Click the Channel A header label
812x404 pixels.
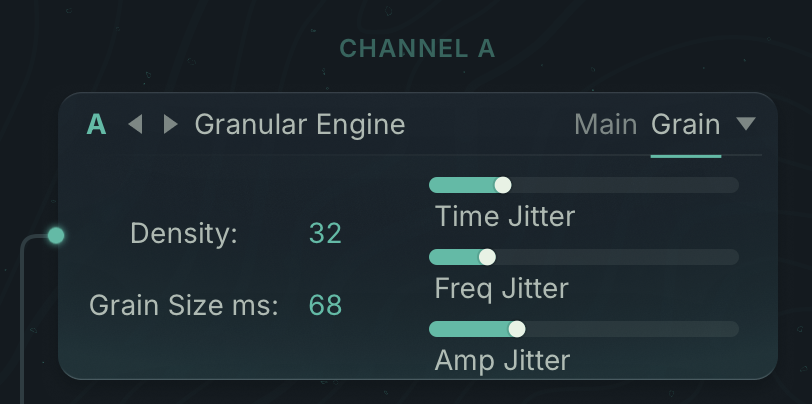click(x=417, y=48)
